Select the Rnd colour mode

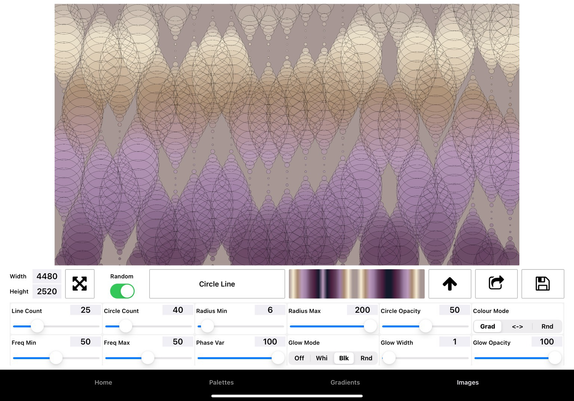(547, 326)
